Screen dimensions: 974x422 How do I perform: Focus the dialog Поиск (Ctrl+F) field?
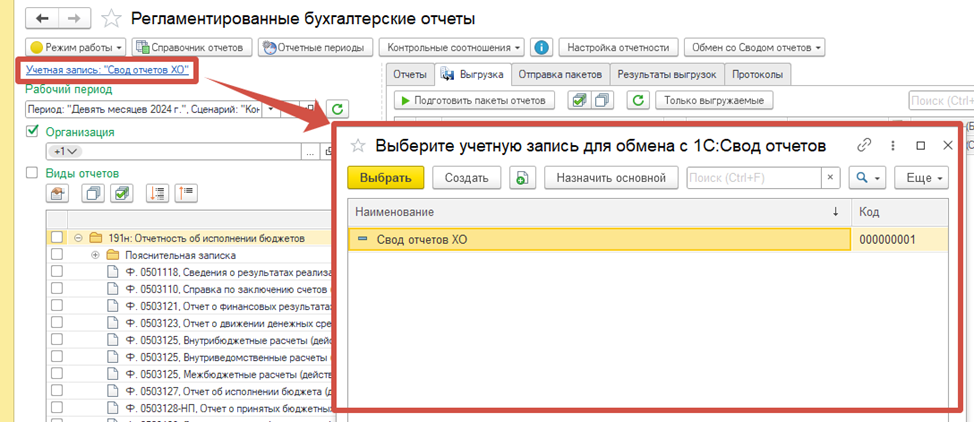point(753,178)
